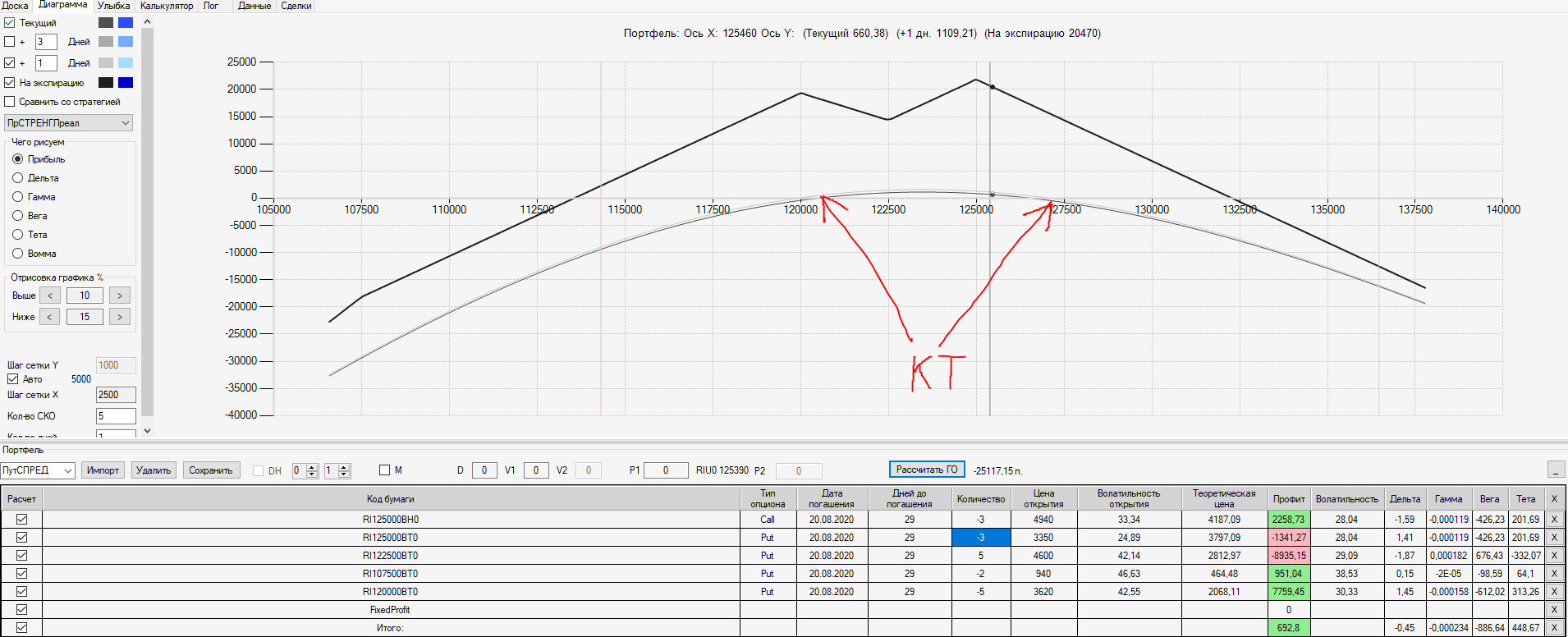The height and width of the screenshot is (637, 1568).
Task: Pick the blue swatch for 'Текущий'
Action: coord(126,22)
